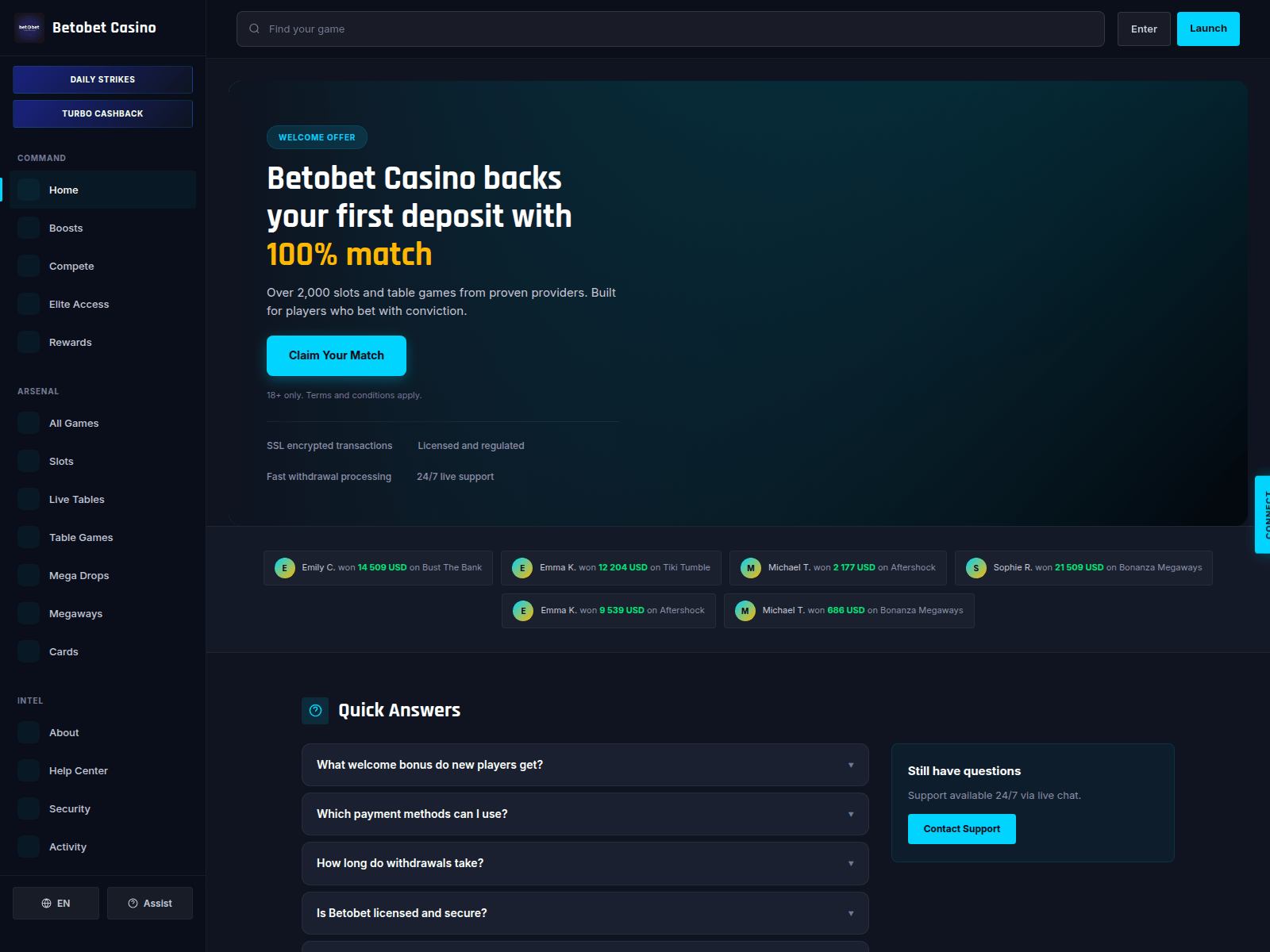Click the Betobet Casino logo icon

29,28
